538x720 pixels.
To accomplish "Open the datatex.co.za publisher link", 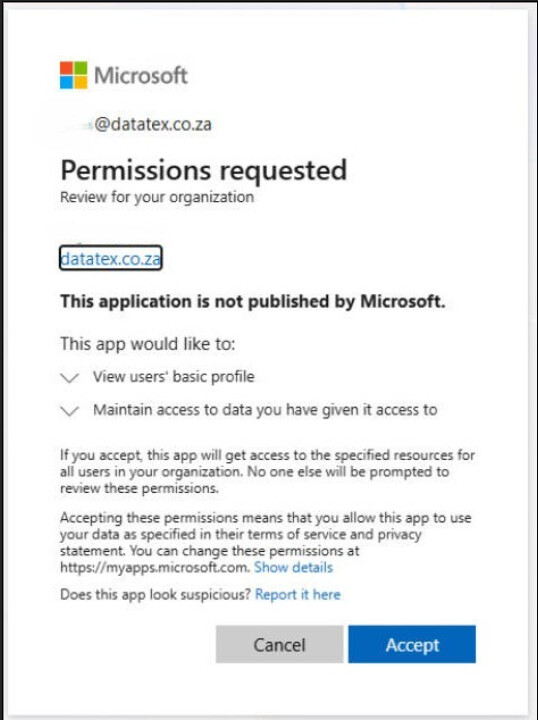I will [111, 258].
